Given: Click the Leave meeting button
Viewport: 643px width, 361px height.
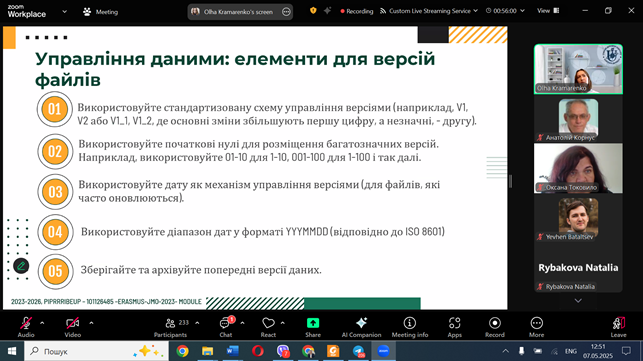Looking at the screenshot, I should tap(618, 327).
